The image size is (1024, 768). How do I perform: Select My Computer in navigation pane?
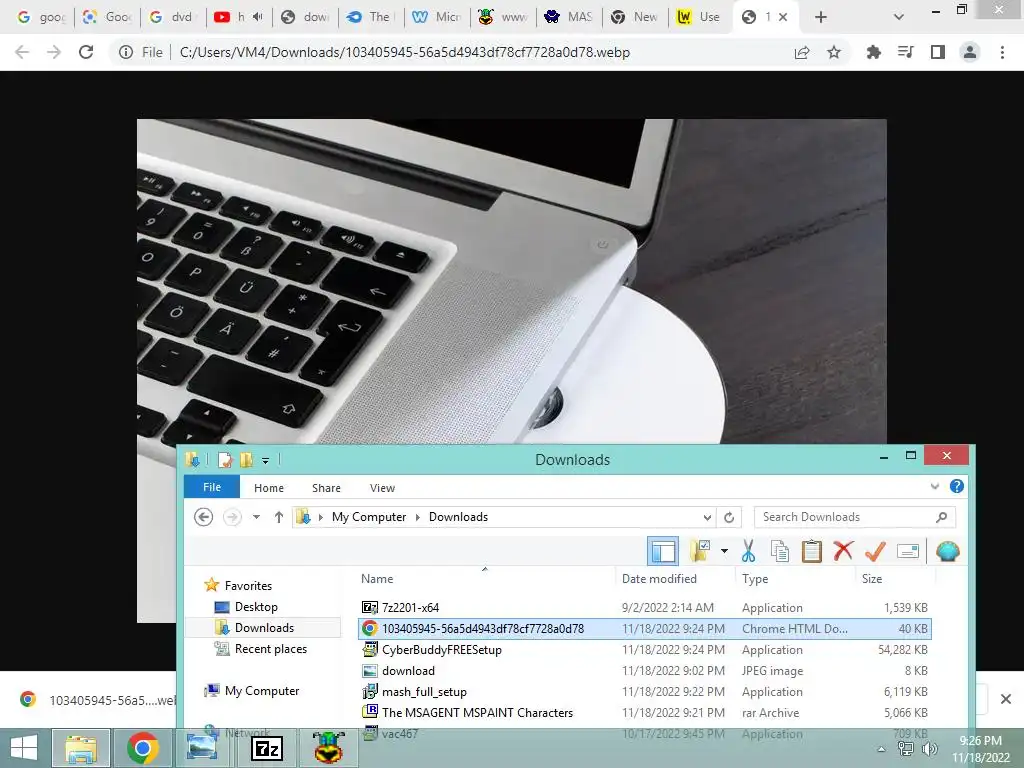262,690
